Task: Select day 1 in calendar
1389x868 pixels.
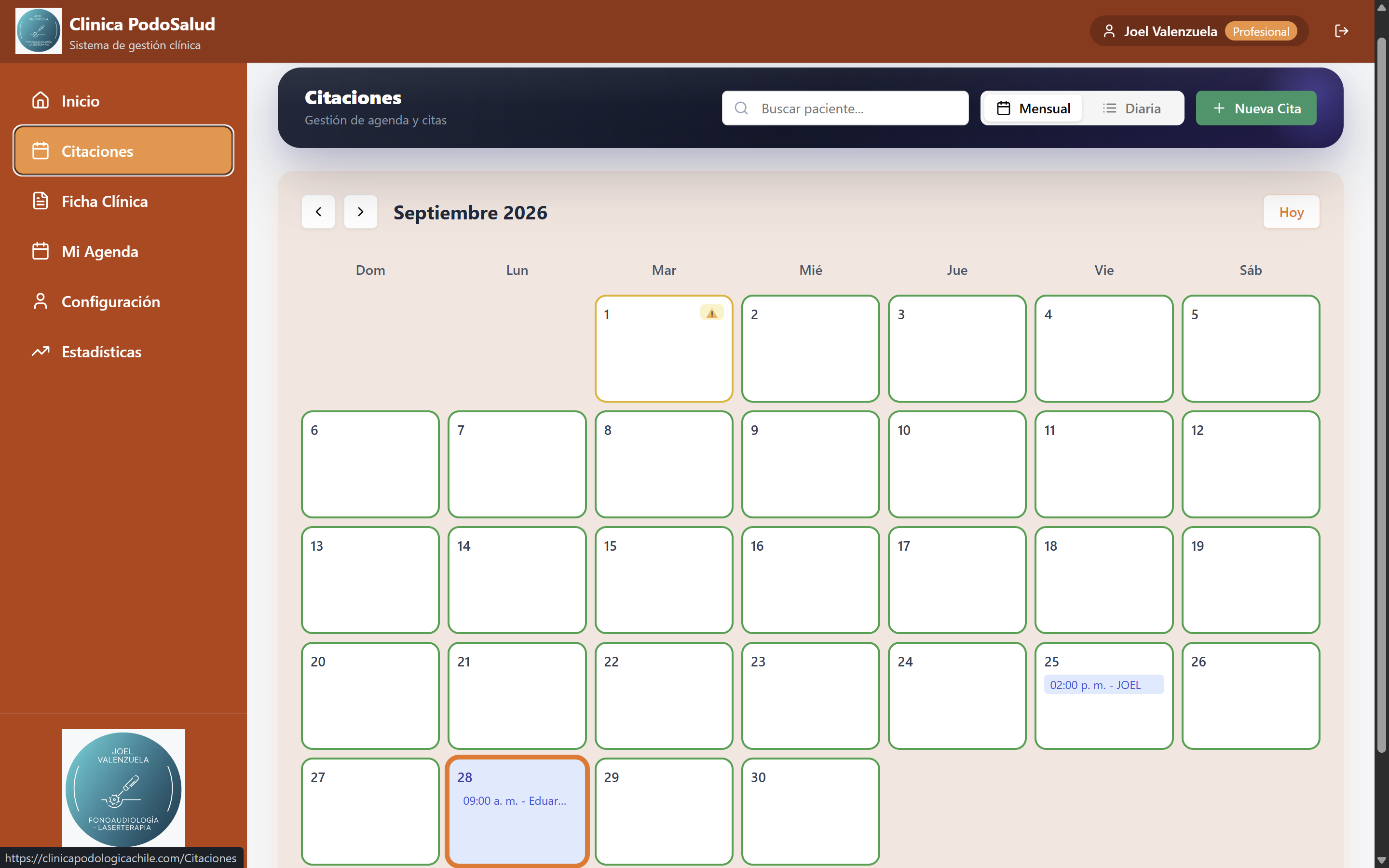Action: 664,349
